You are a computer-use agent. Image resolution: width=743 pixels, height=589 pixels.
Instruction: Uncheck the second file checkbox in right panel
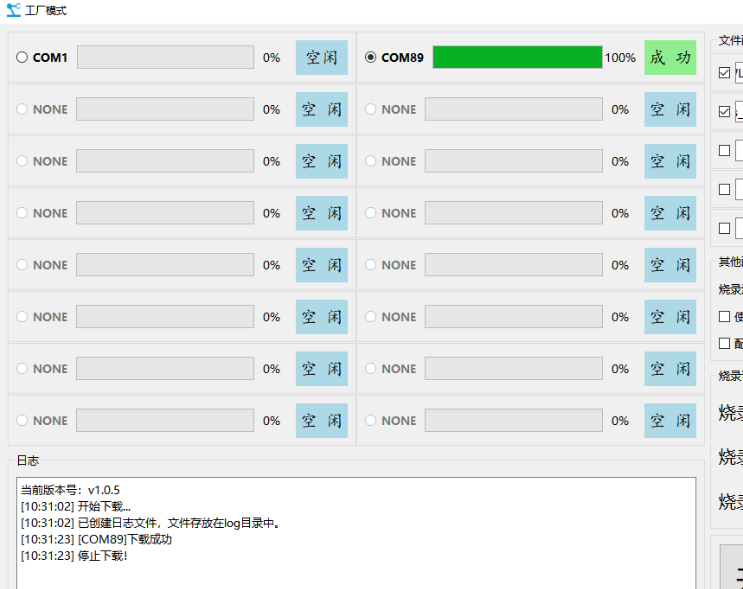point(725,112)
